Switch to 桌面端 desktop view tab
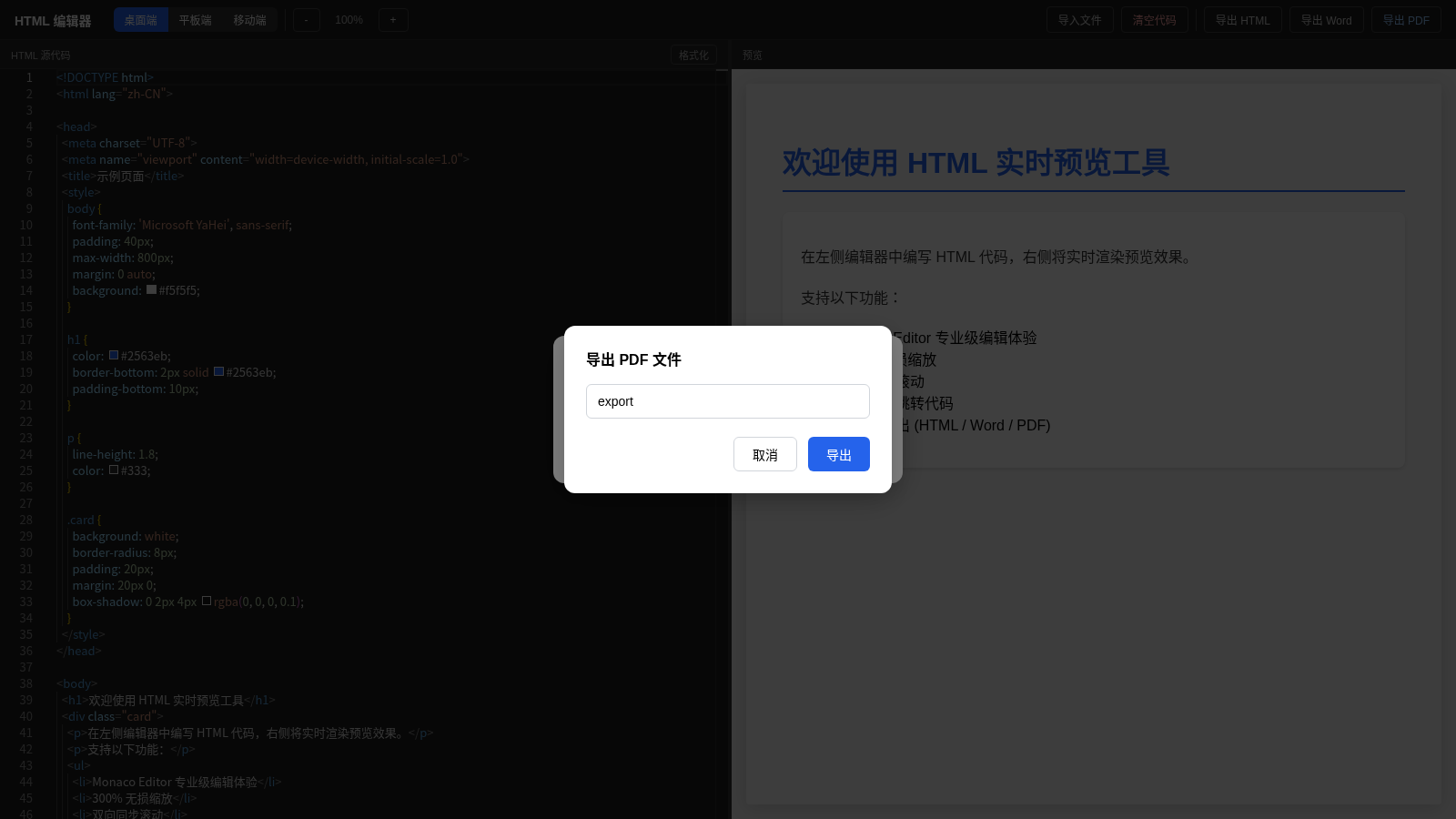The image size is (1456, 819). coord(141,20)
